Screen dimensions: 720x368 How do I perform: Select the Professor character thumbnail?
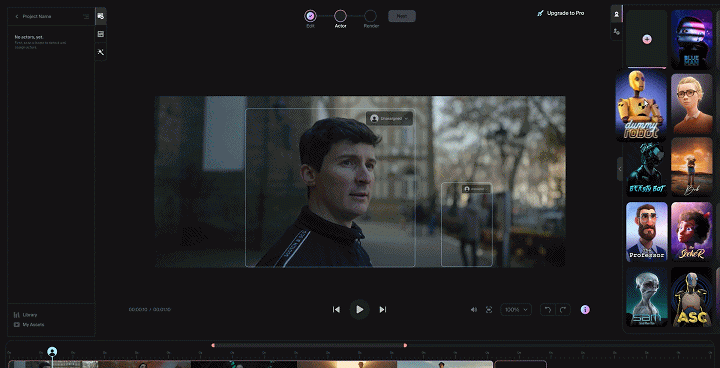(647, 232)
